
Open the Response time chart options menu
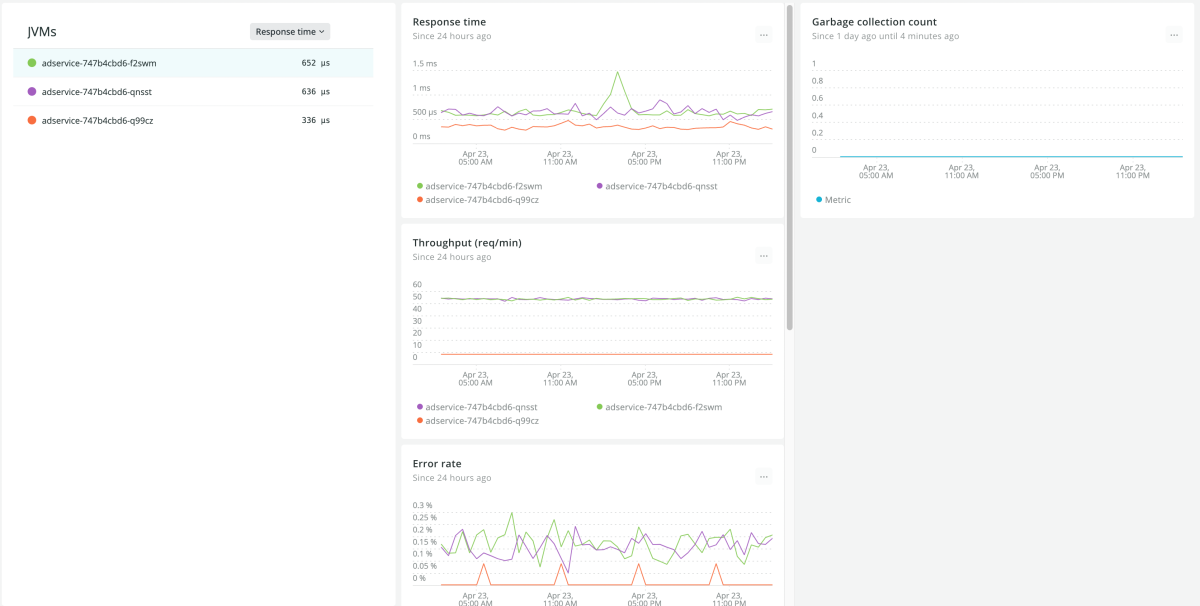763,35
